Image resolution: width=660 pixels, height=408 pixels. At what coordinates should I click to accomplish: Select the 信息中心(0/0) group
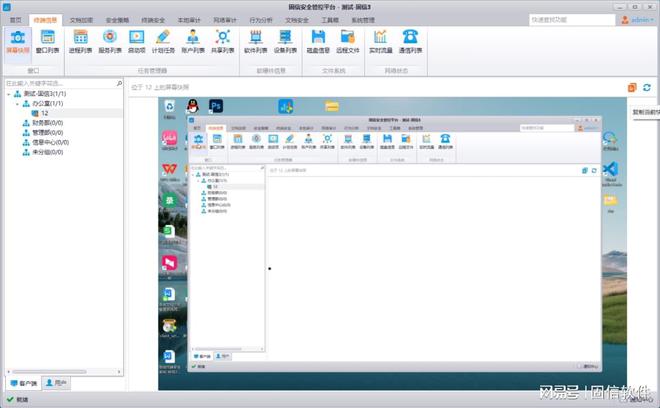[x=51, y=142]
